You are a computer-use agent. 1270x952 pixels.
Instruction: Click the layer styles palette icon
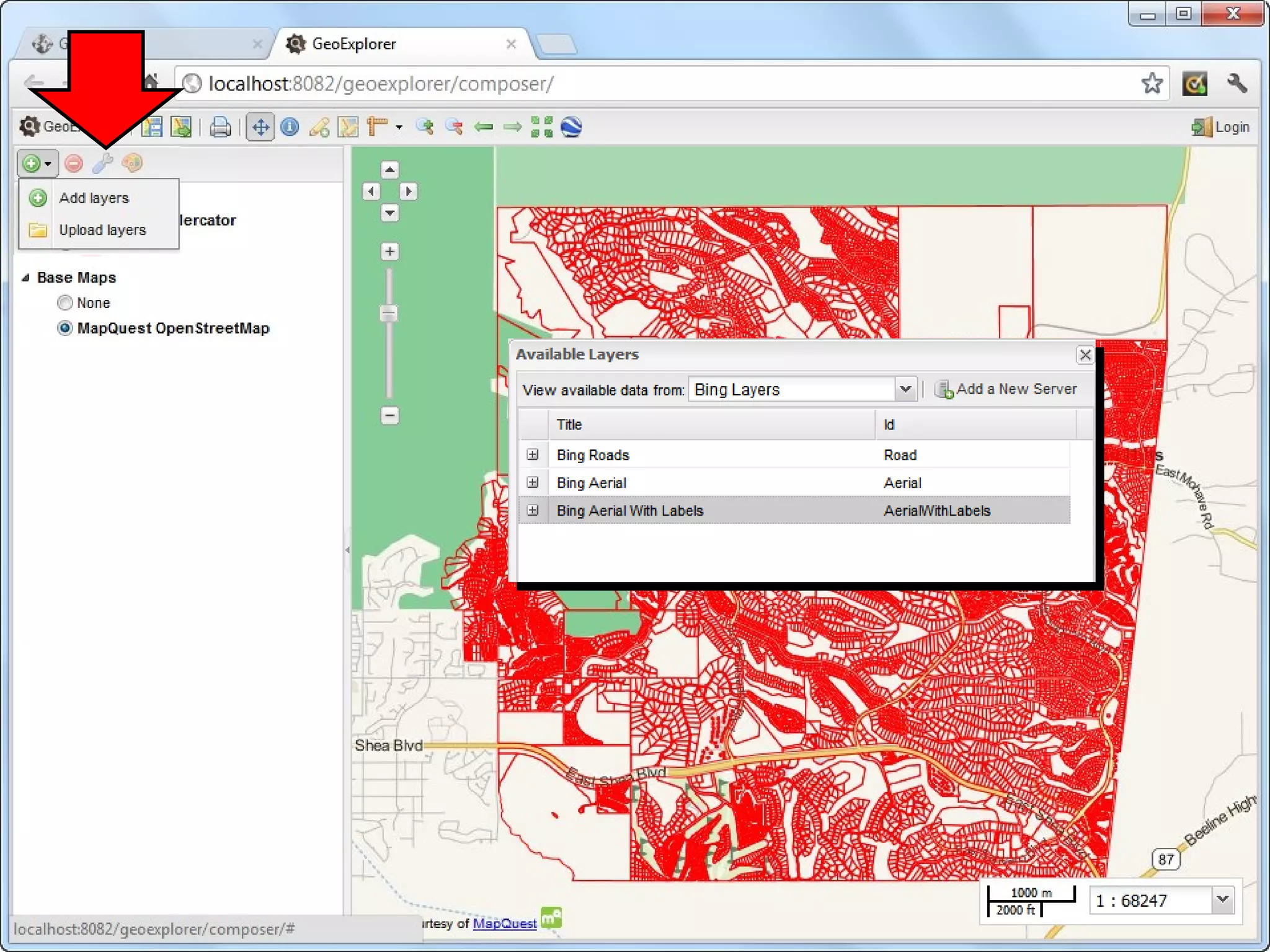click(132, 163)
